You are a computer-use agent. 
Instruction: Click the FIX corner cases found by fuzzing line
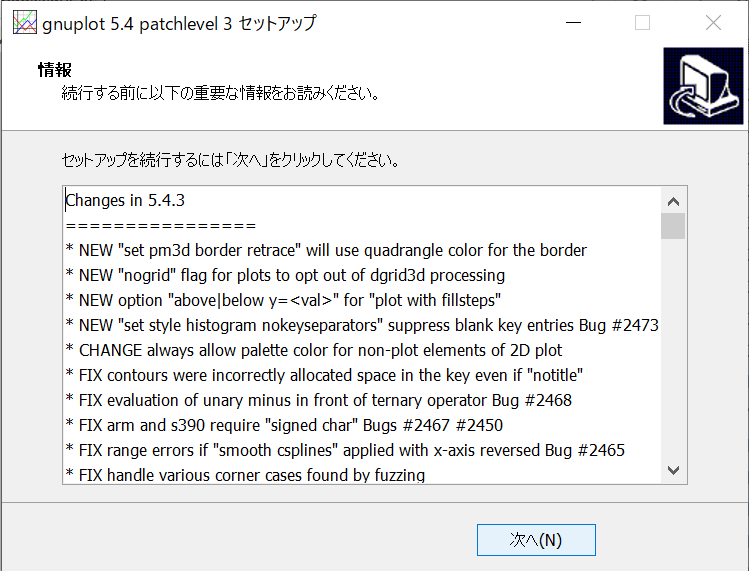coord(245,475)
